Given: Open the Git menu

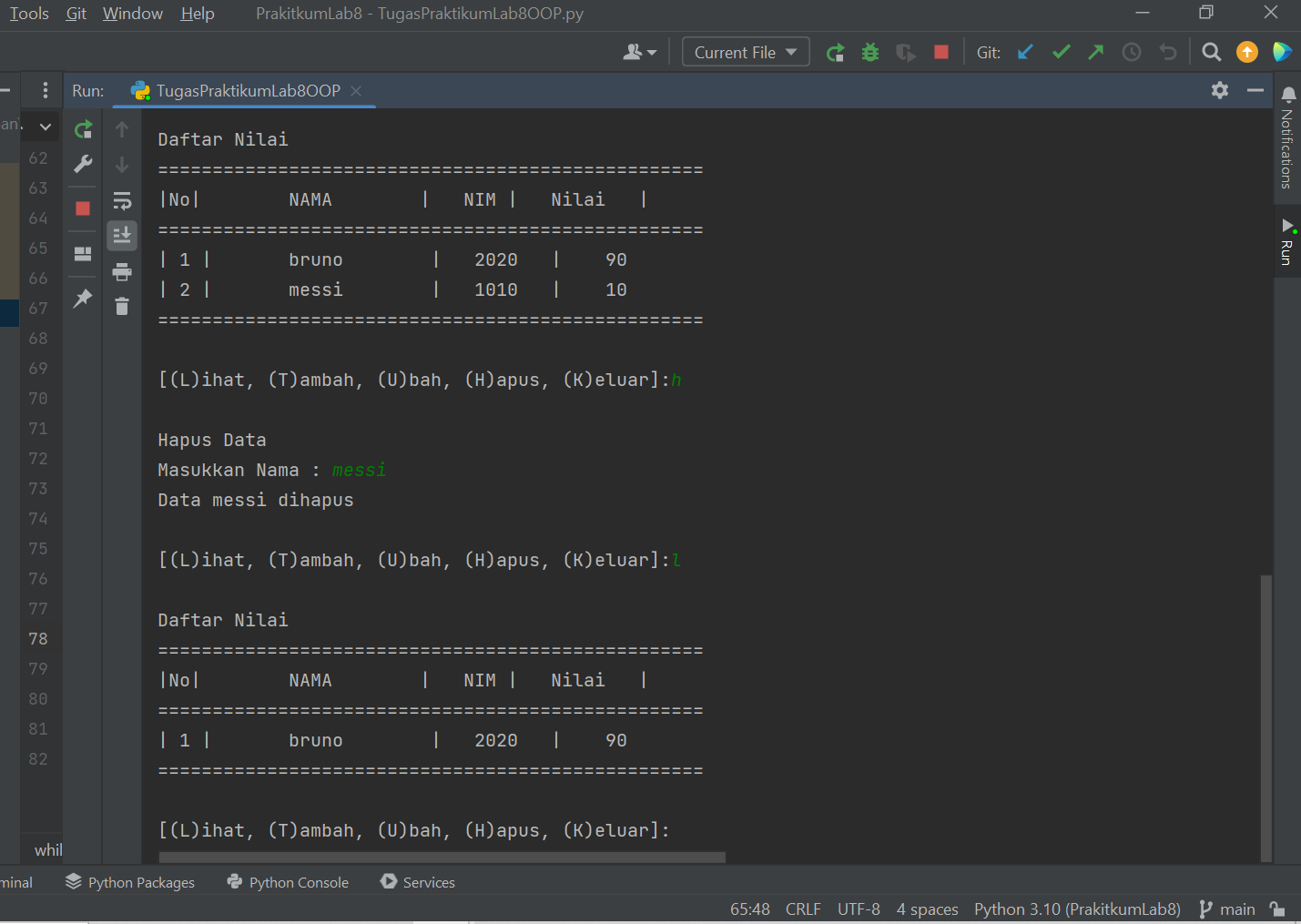Looking at the screenshot, I should 76,13.
